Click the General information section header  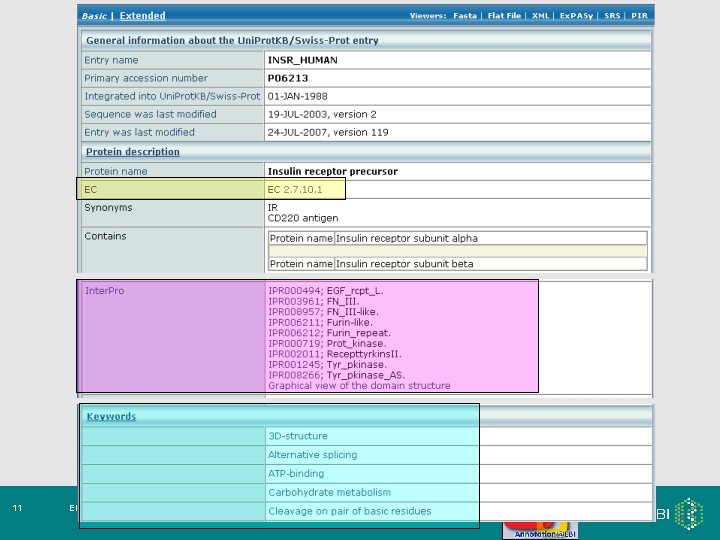(366, 40)
